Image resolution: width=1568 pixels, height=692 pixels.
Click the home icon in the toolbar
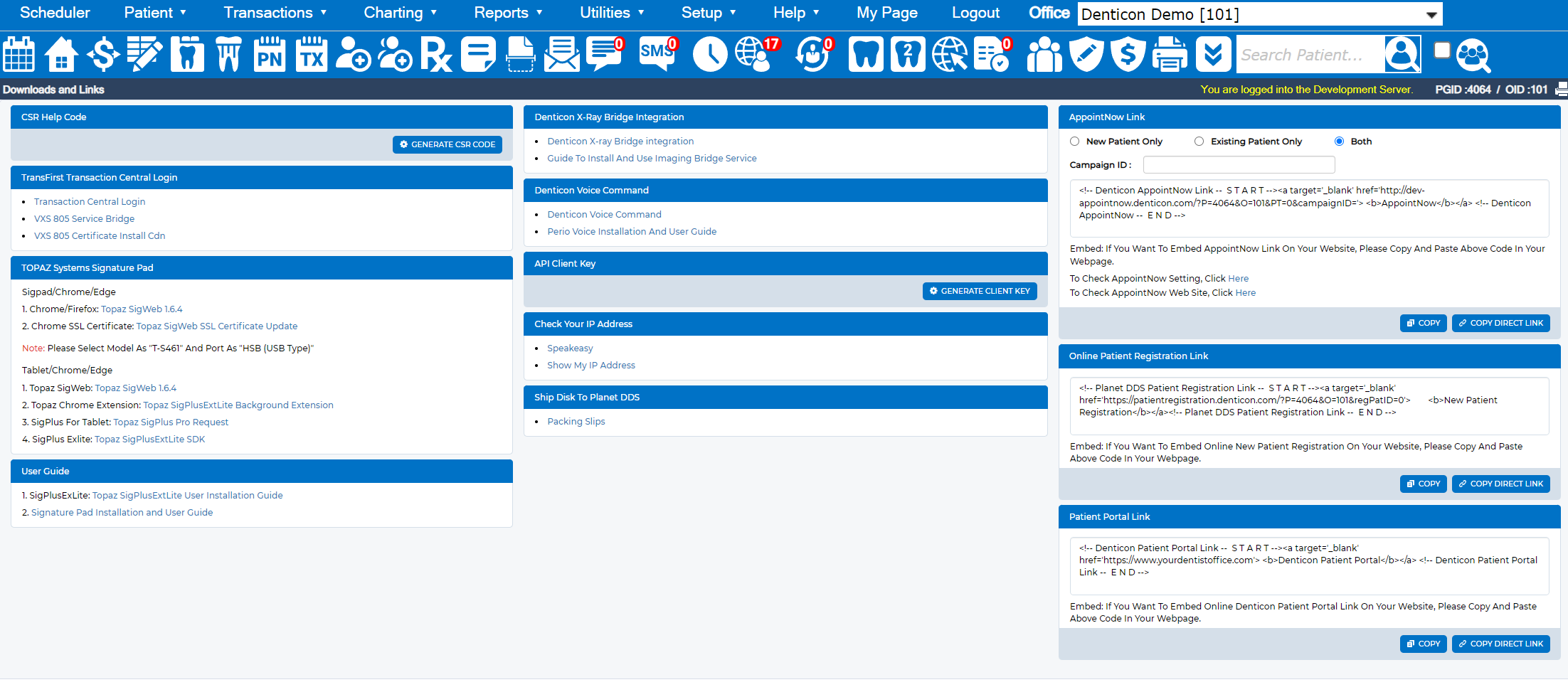tap(61, 54)
